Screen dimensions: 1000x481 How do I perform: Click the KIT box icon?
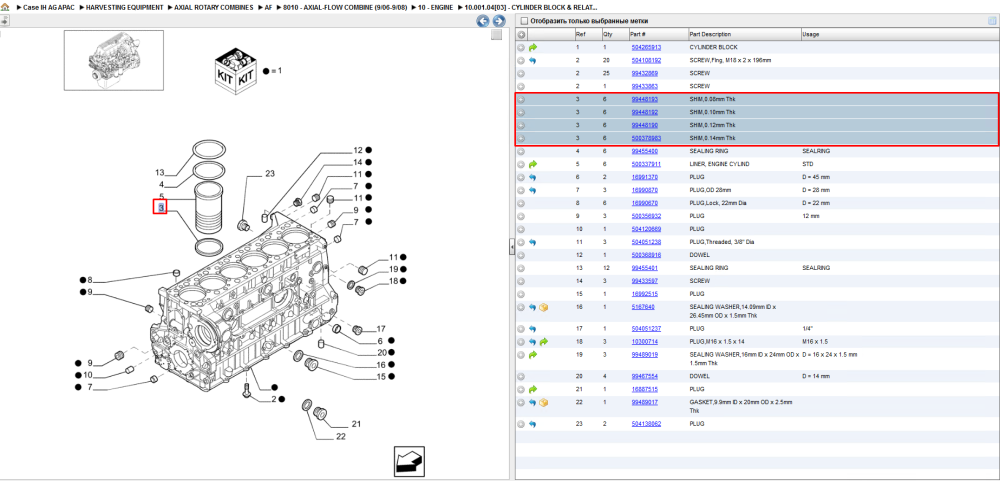[x=235, y=73]
